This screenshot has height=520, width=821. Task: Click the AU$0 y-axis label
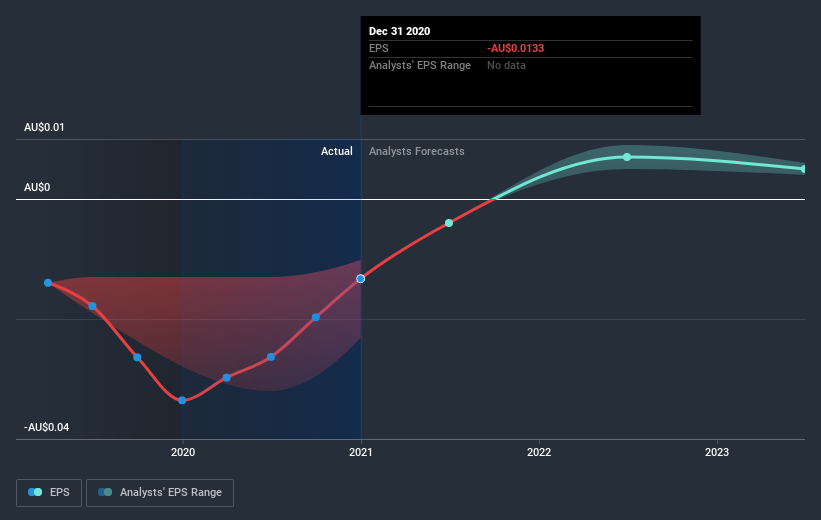click(x=37, y=187)
